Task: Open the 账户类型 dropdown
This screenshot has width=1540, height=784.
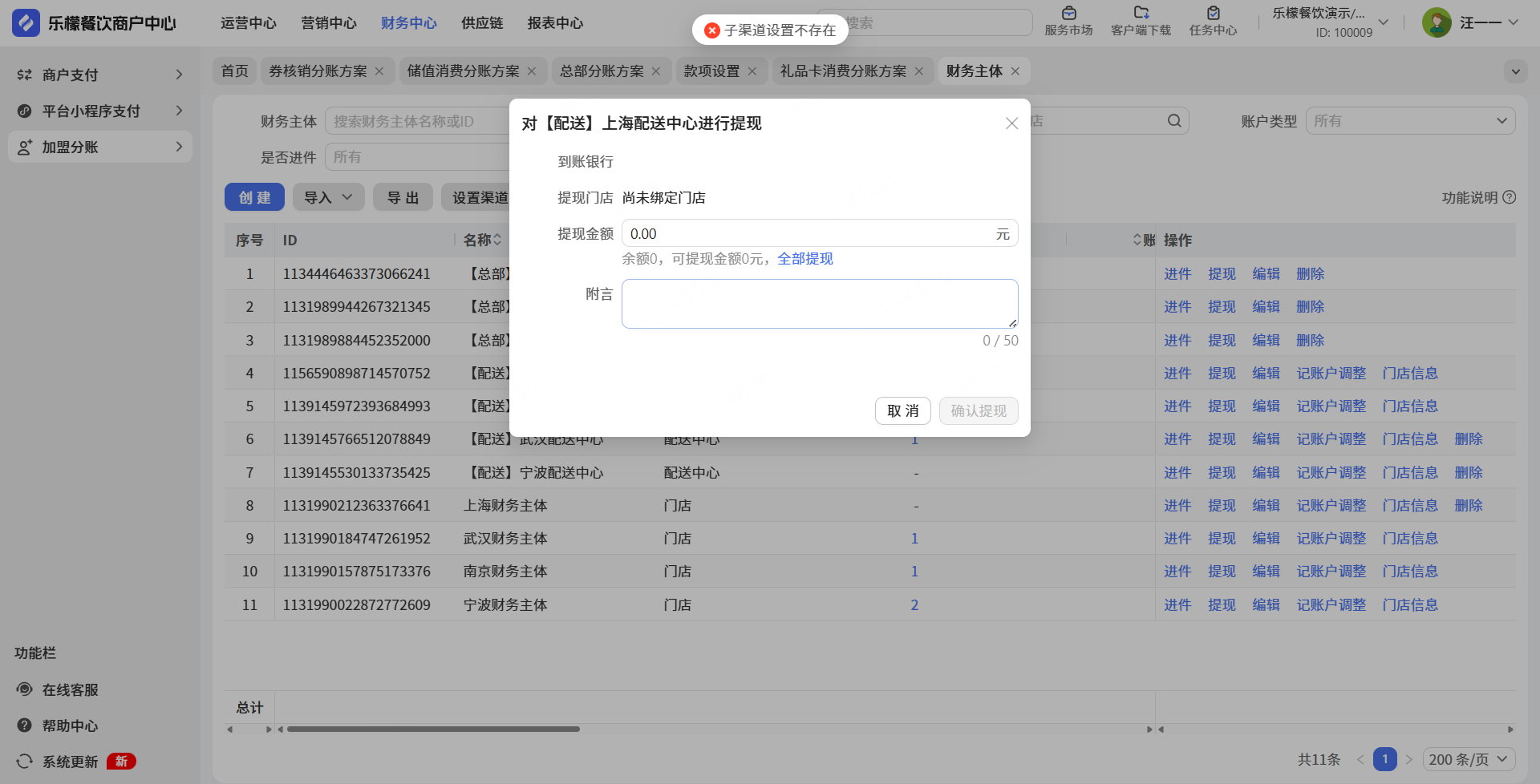Action: pos(1410,121)
